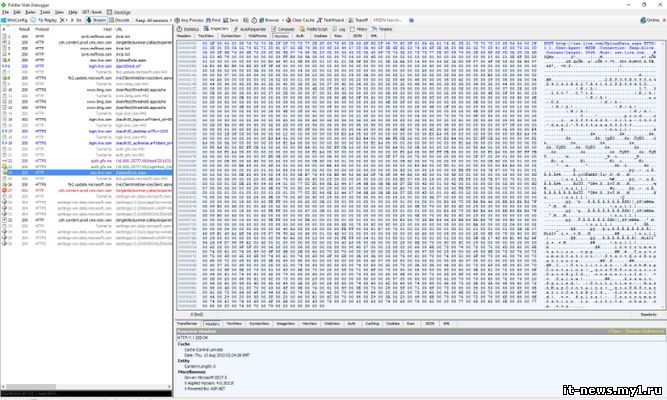Select the response Cookies tab
The image size is (667, 400).
click(x=393, y=324)
